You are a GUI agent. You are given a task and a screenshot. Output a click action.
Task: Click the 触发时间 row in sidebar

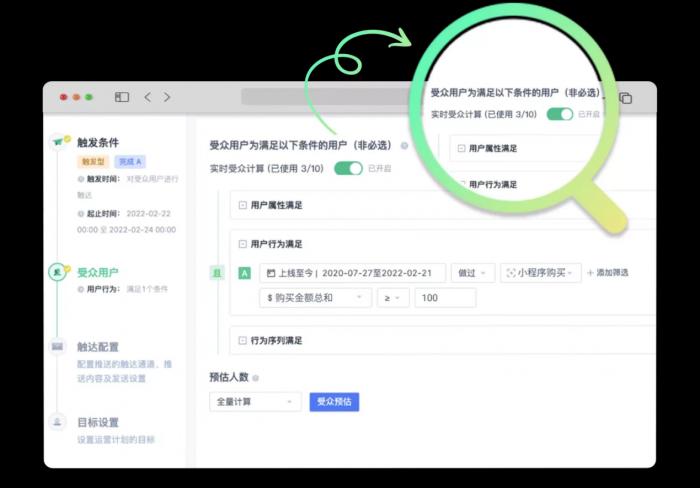[128, 187]
